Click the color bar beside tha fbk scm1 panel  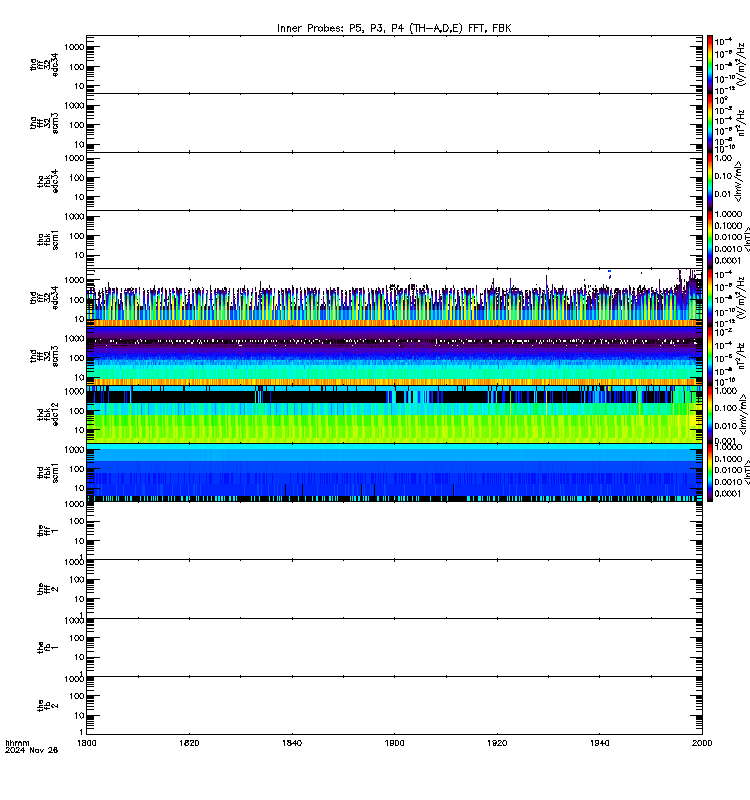(710, 239)
